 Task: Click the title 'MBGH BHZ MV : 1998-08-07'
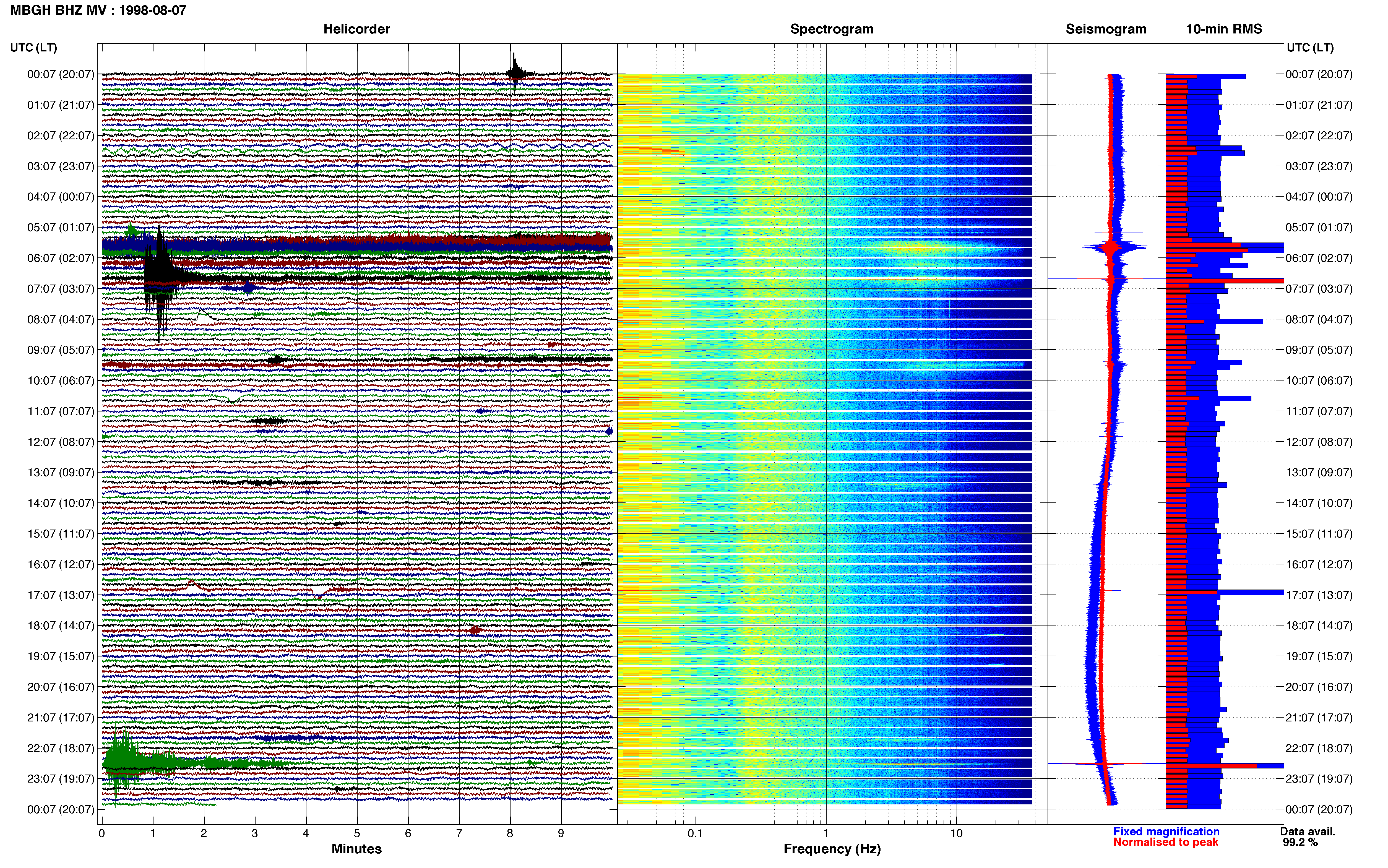click(98, 10)
